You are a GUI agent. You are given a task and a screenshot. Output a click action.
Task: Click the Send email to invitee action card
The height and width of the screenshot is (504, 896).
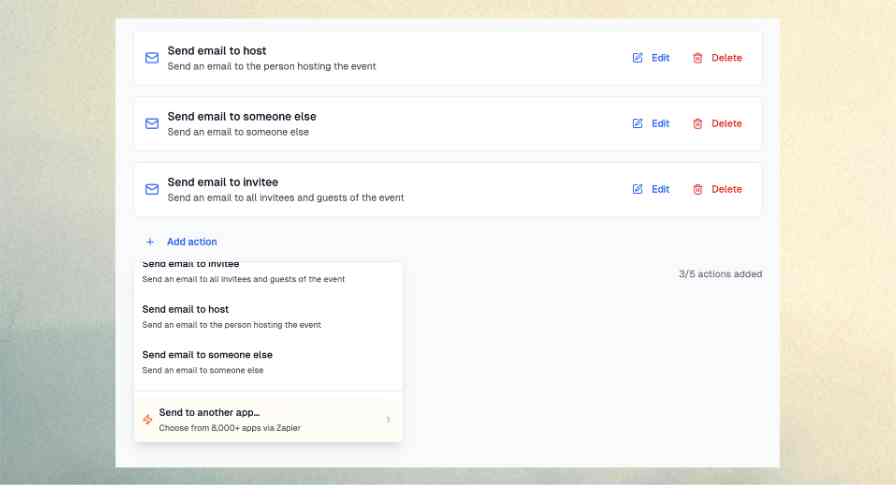[400, 190]
